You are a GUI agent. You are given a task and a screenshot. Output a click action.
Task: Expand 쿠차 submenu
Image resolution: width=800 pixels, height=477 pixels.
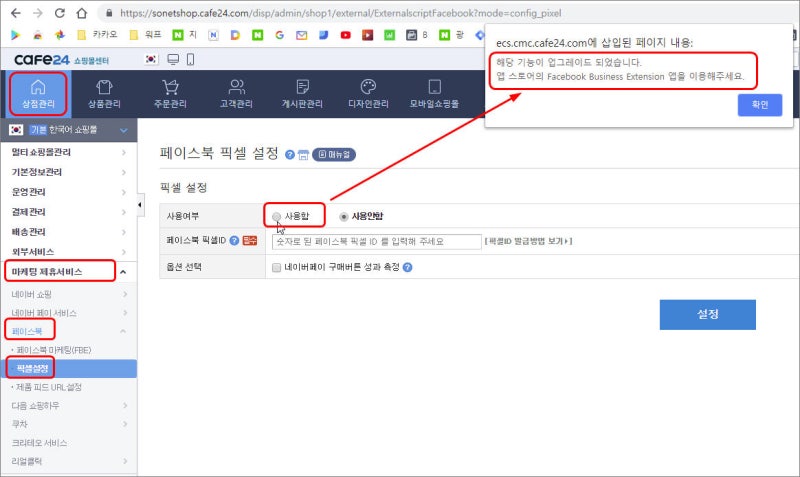click(69, 424)
